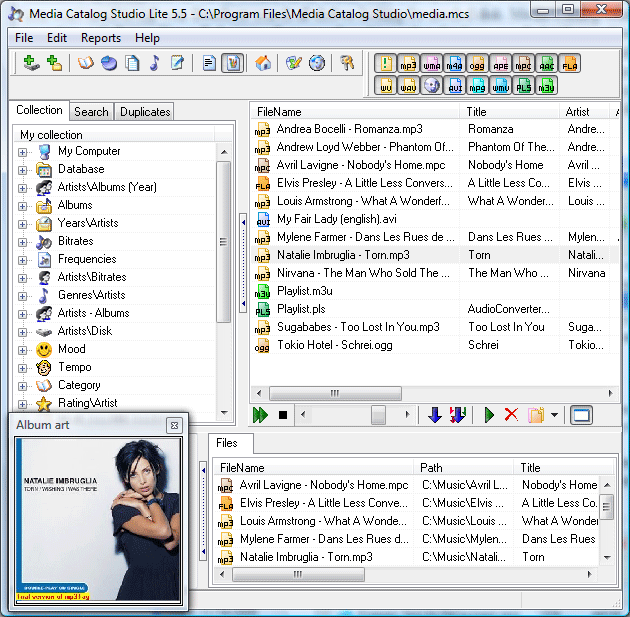Toggle the pressed album art view button
630x617 pixels.
click(233, 63)
